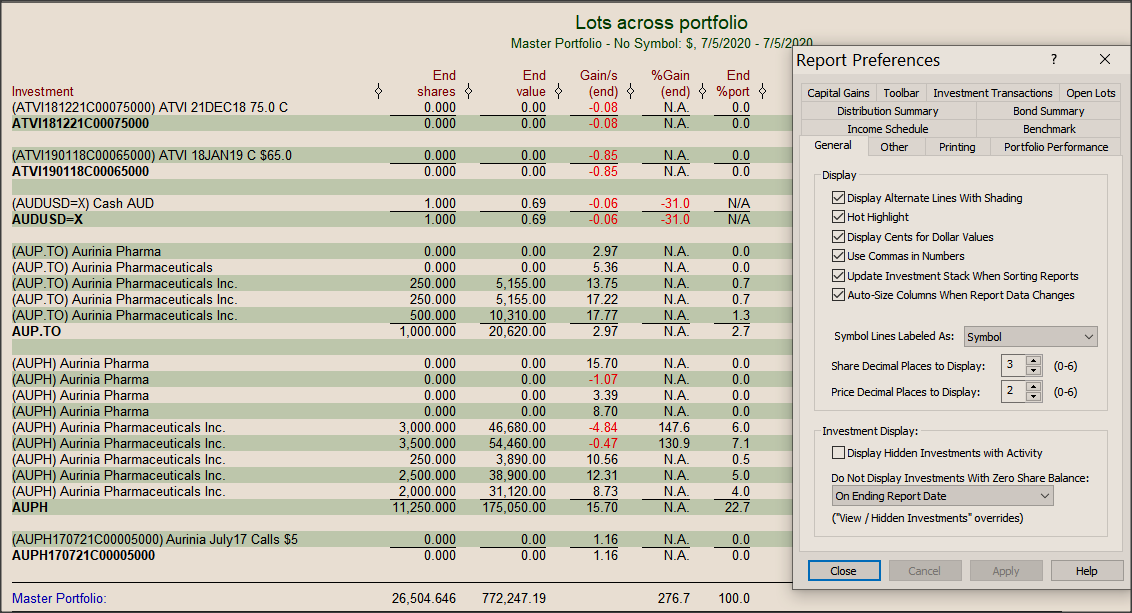The width and height of the screenshot is (1132, 613).
Task: Open Investment Transactions tab
Action: coord(993,92)
